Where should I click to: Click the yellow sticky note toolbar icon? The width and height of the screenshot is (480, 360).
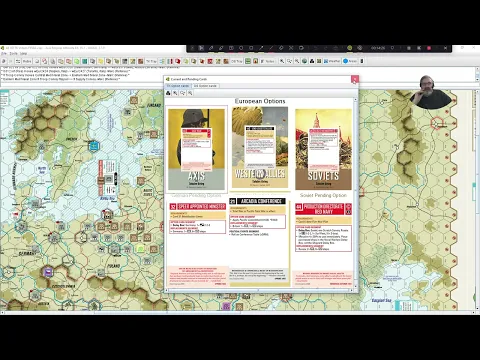100,61
